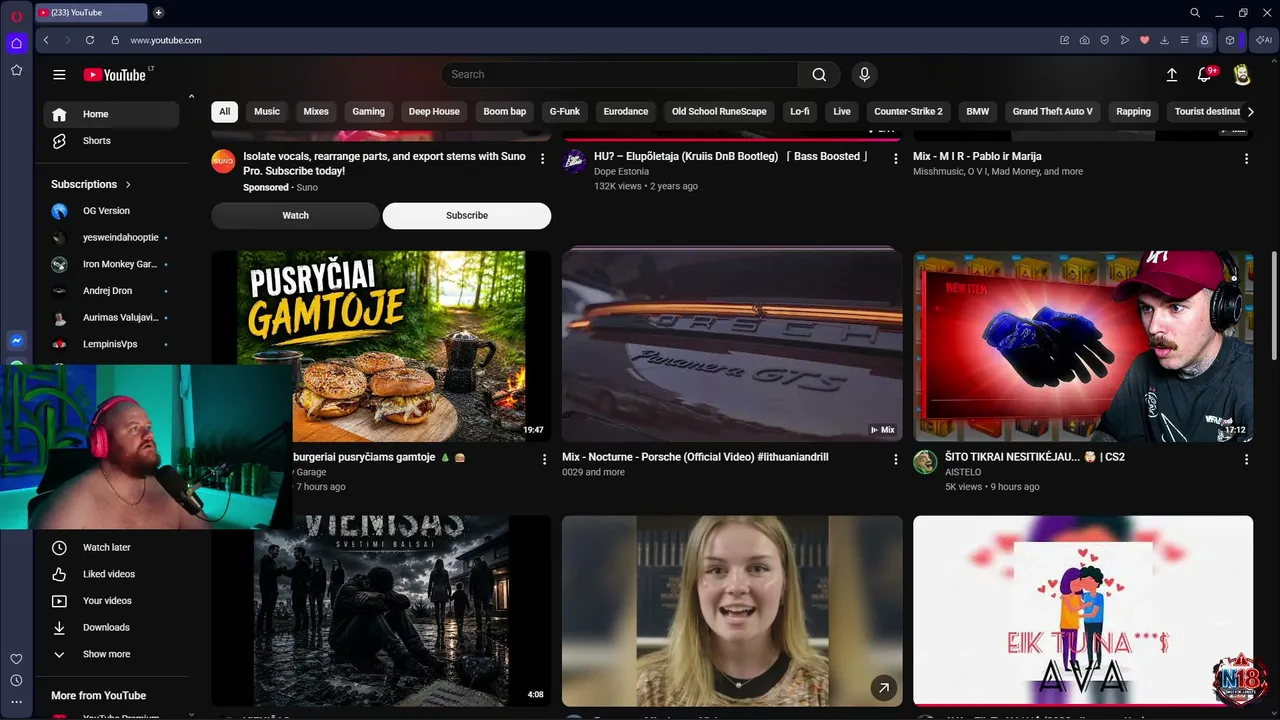
Task: Click the page vertical scrollbar
Action: 1273,305
